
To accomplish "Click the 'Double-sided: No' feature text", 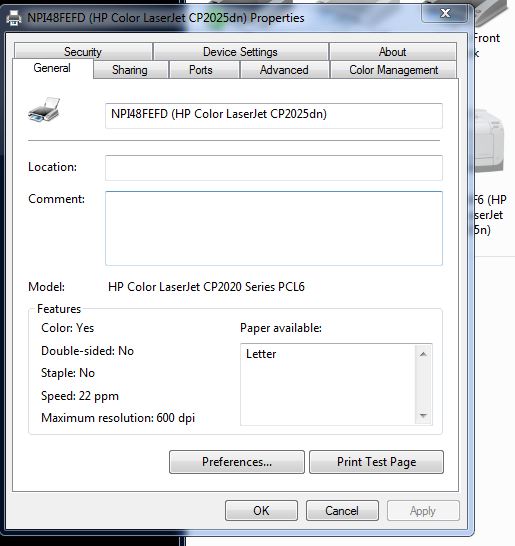I will [x=87, y=351].
